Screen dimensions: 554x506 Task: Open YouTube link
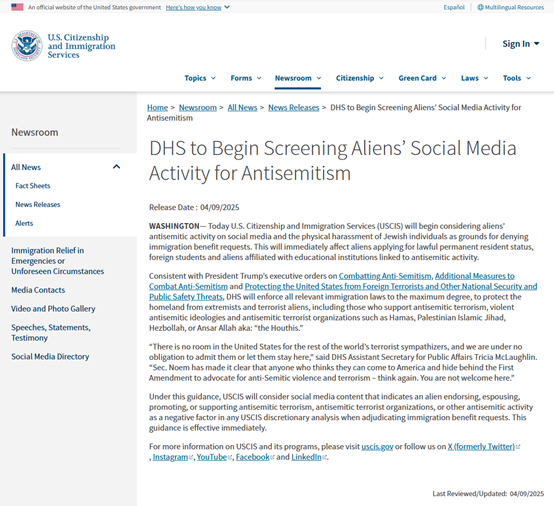(x=212, y=457)
